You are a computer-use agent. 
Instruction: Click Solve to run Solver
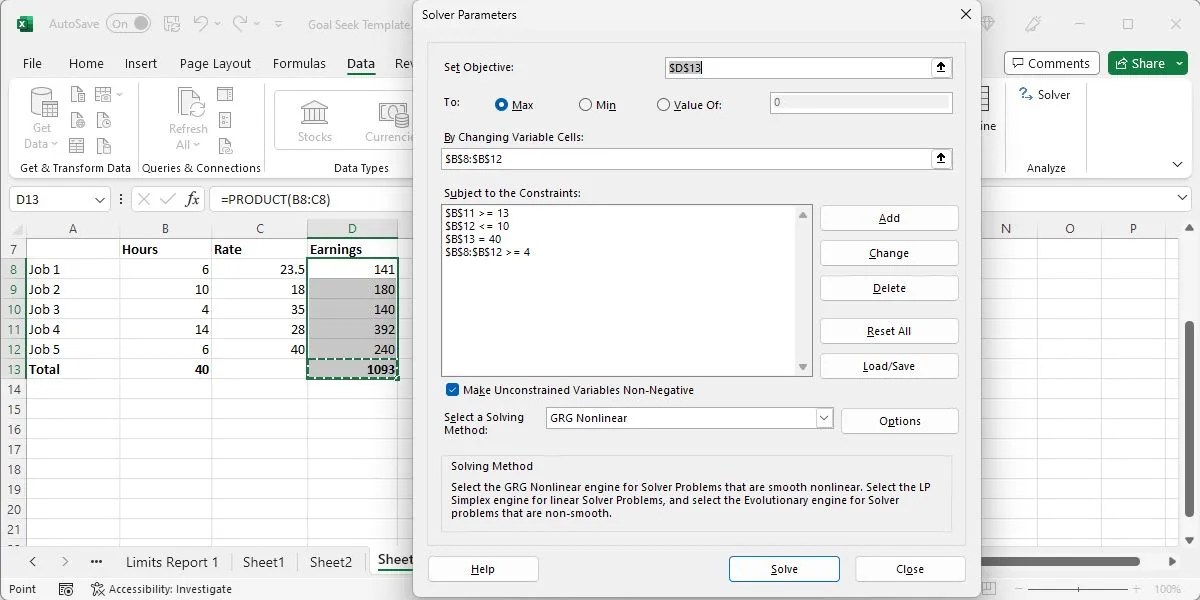pos(784,568)
